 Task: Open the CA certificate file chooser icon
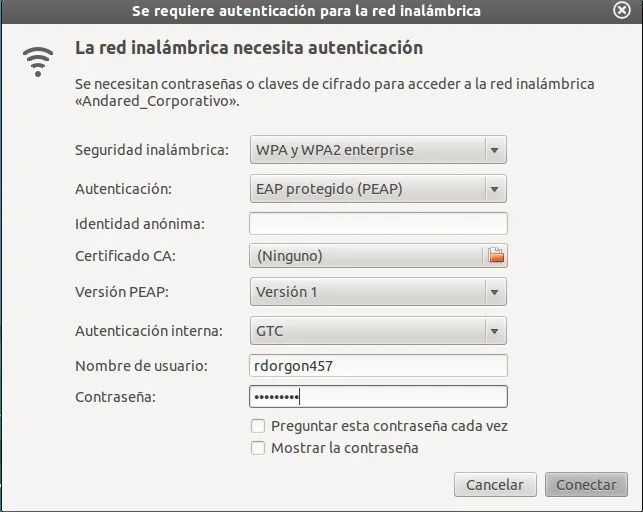(496, 256)
